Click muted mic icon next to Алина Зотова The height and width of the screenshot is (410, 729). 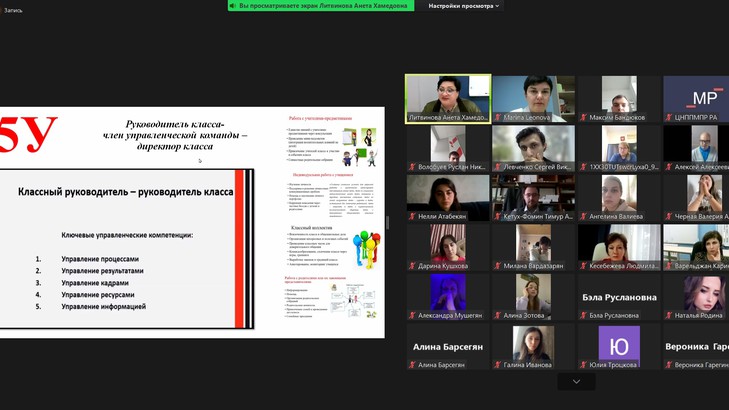point(497,315)
